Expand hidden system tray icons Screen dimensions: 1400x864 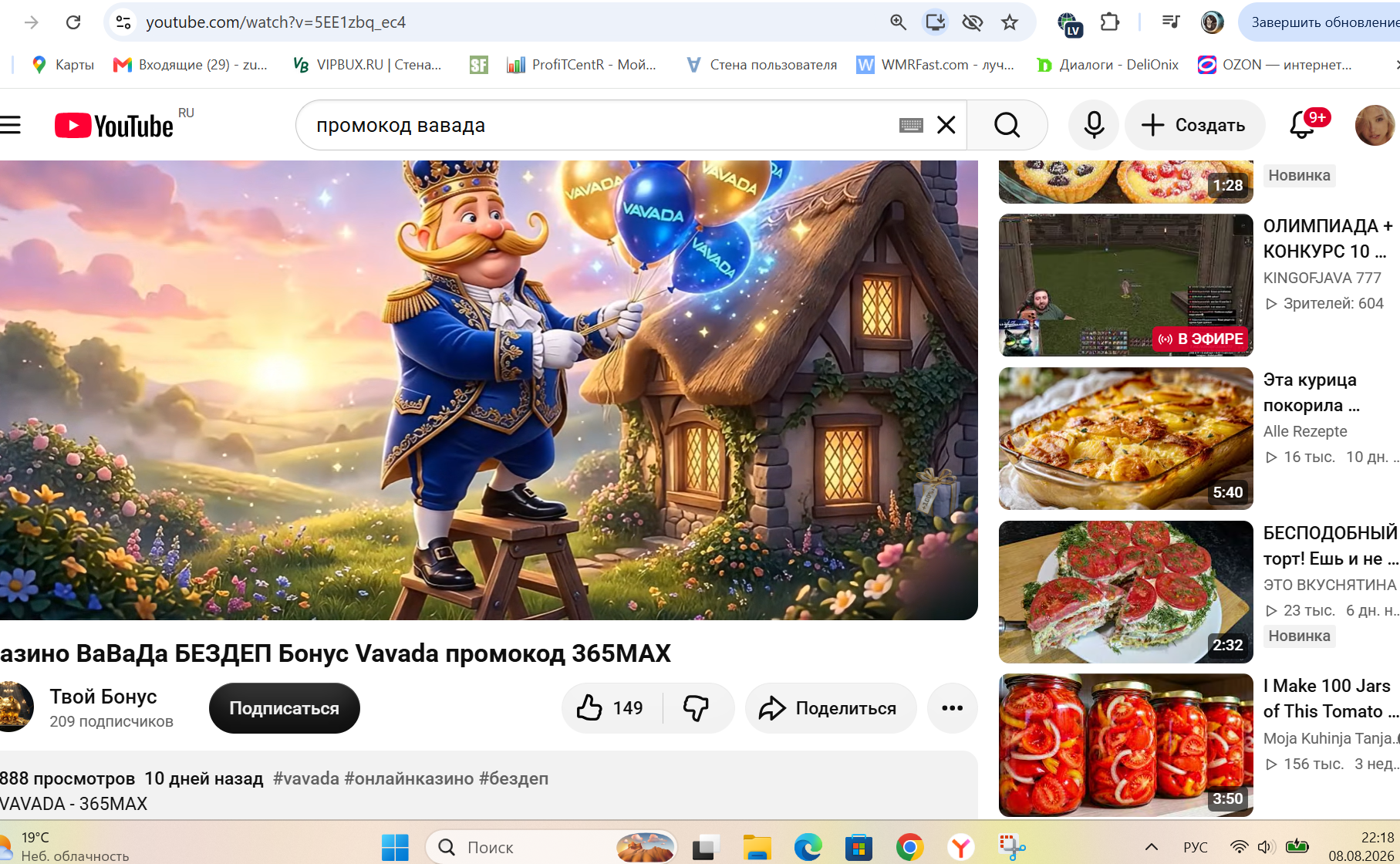click(x=1152, y=847)
